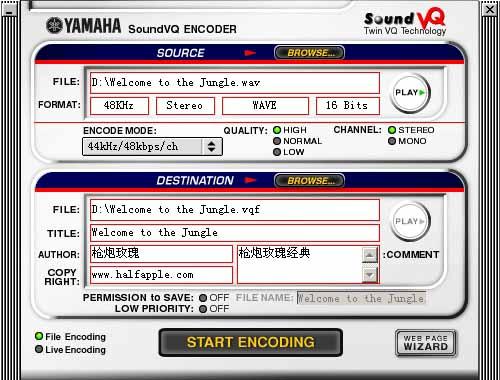500x380 pixels.
Task: Play the destination VQF file
Action: click(x=410, y=221)
